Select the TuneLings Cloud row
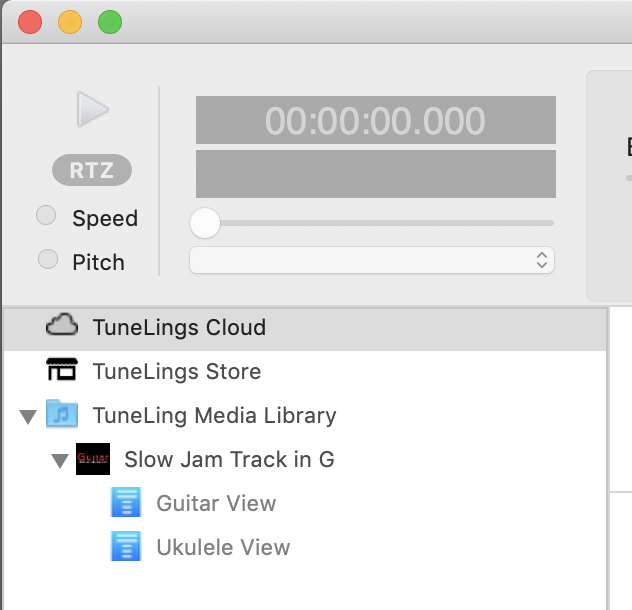Image resolution: width=632 pixels, height=610 pixels. point(305,327)
